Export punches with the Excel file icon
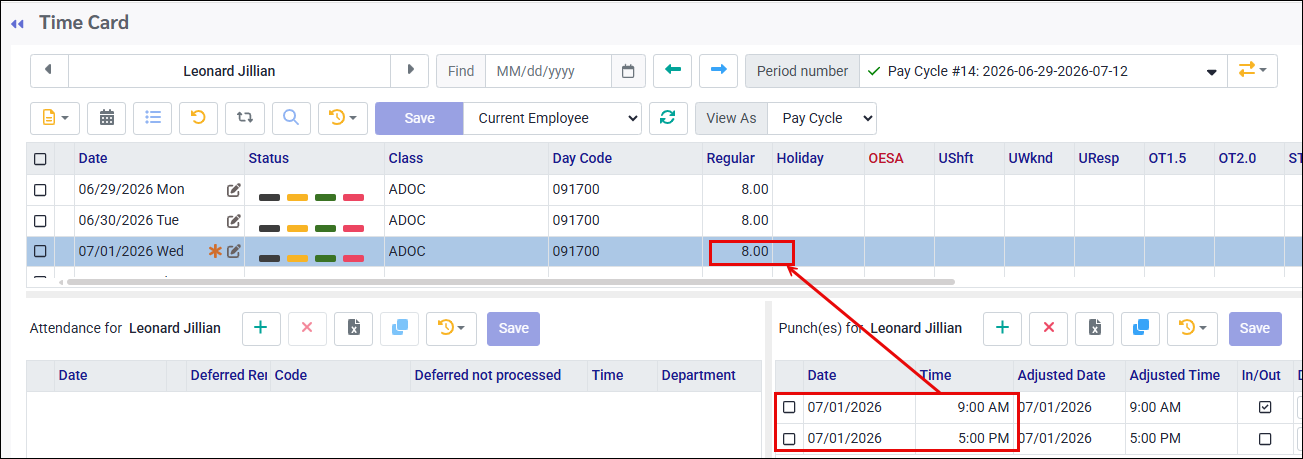This screenshot has height=459, width=1303. point(1095,328)
